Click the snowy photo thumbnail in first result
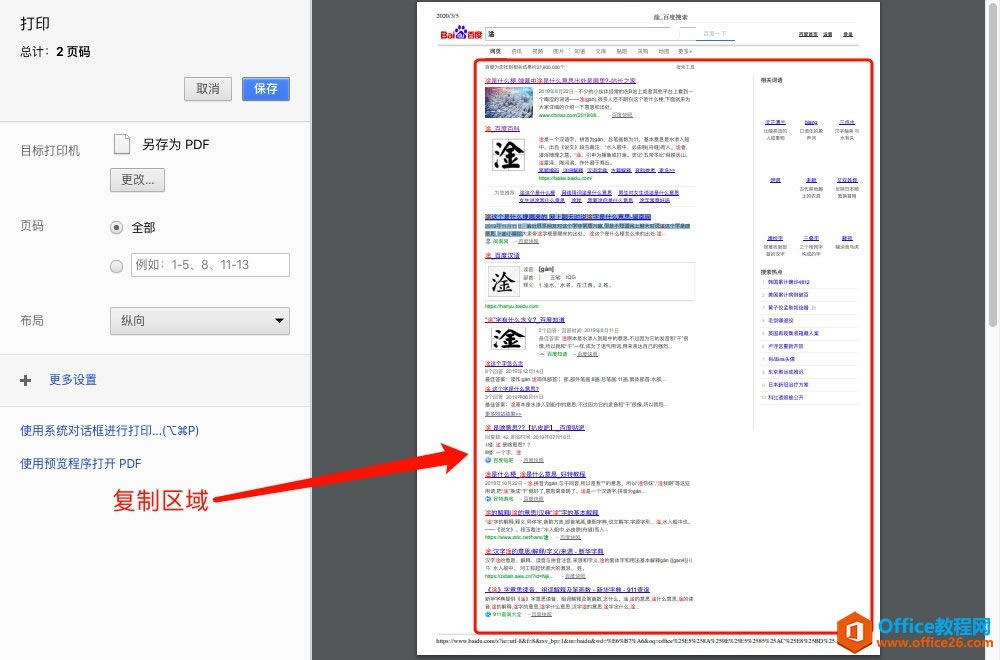 pyautogui.click(x=508, y=102)
